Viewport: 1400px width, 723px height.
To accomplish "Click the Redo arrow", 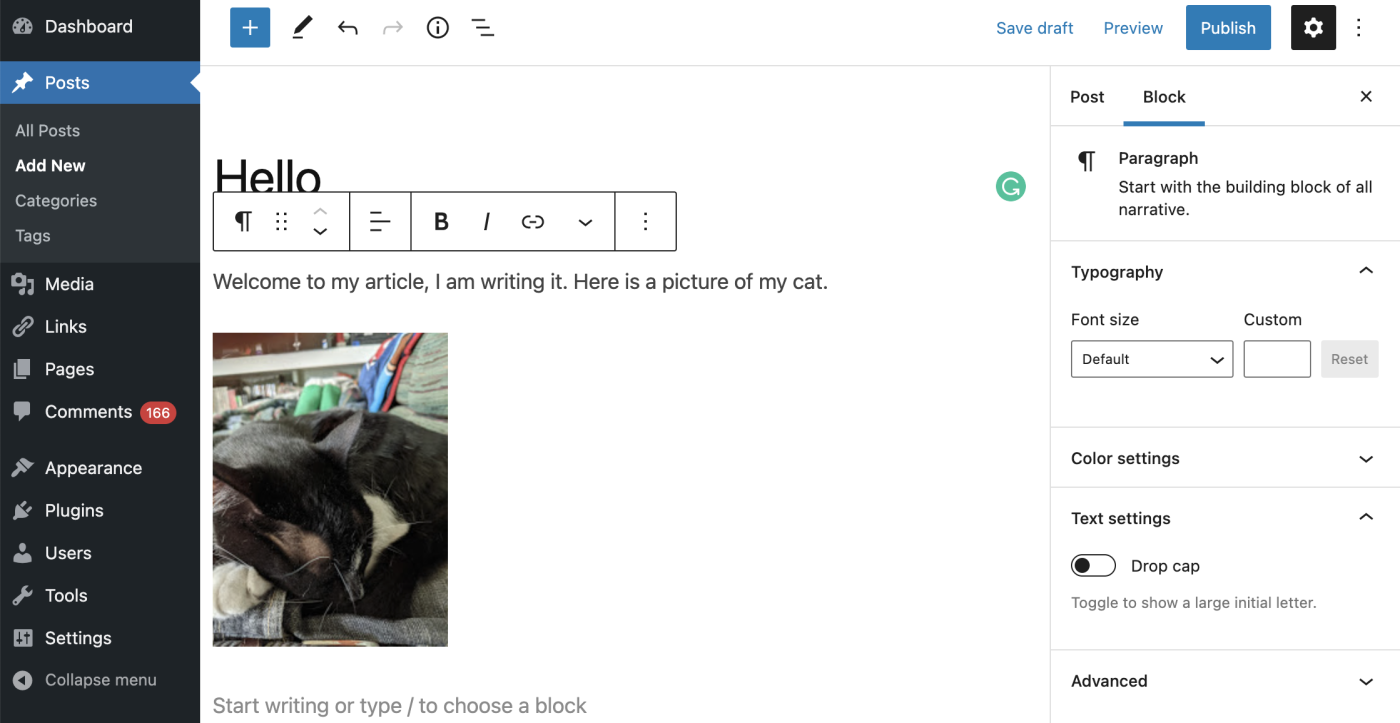I will pos(393,28).
